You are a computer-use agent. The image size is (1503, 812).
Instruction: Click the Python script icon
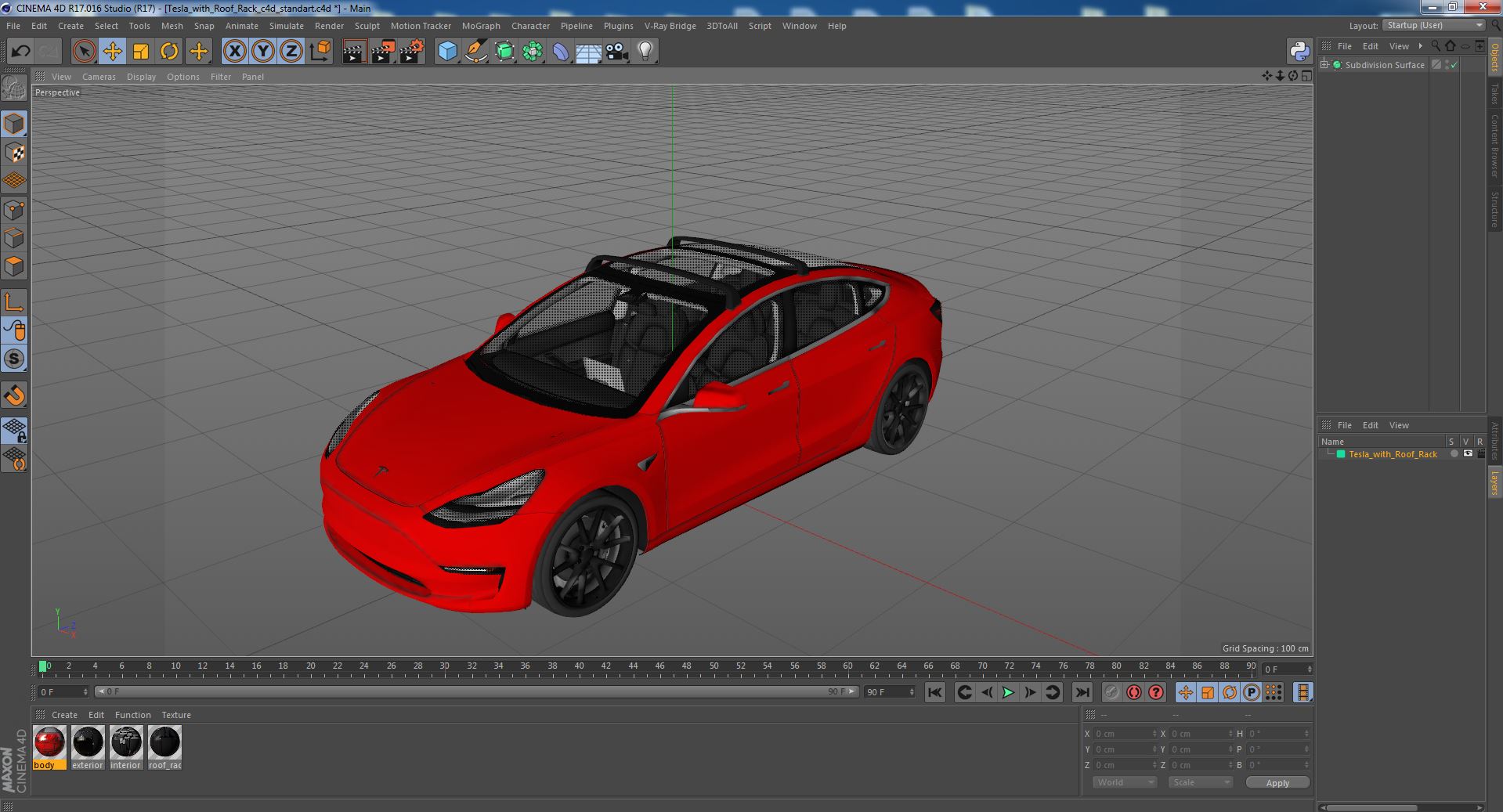(x=1299, y=52)
